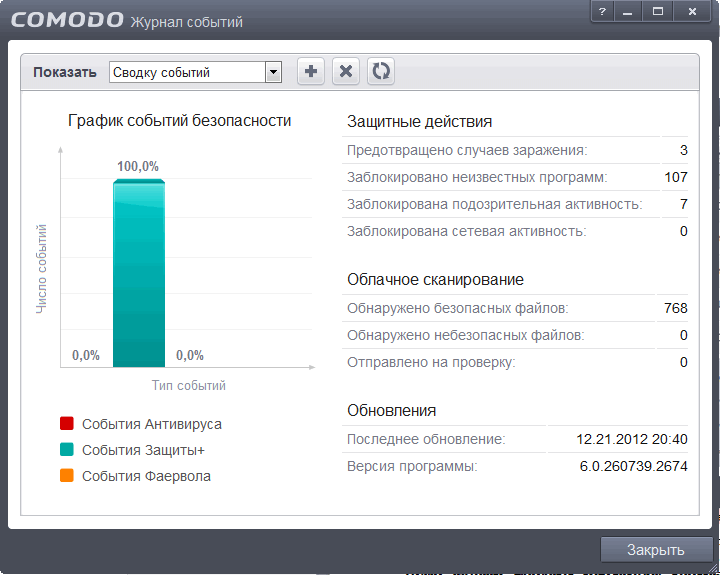This screenshot has width=720, height=575.
Task: Click teal События Защиты+ legend swatch
Action: click(67, 449)
